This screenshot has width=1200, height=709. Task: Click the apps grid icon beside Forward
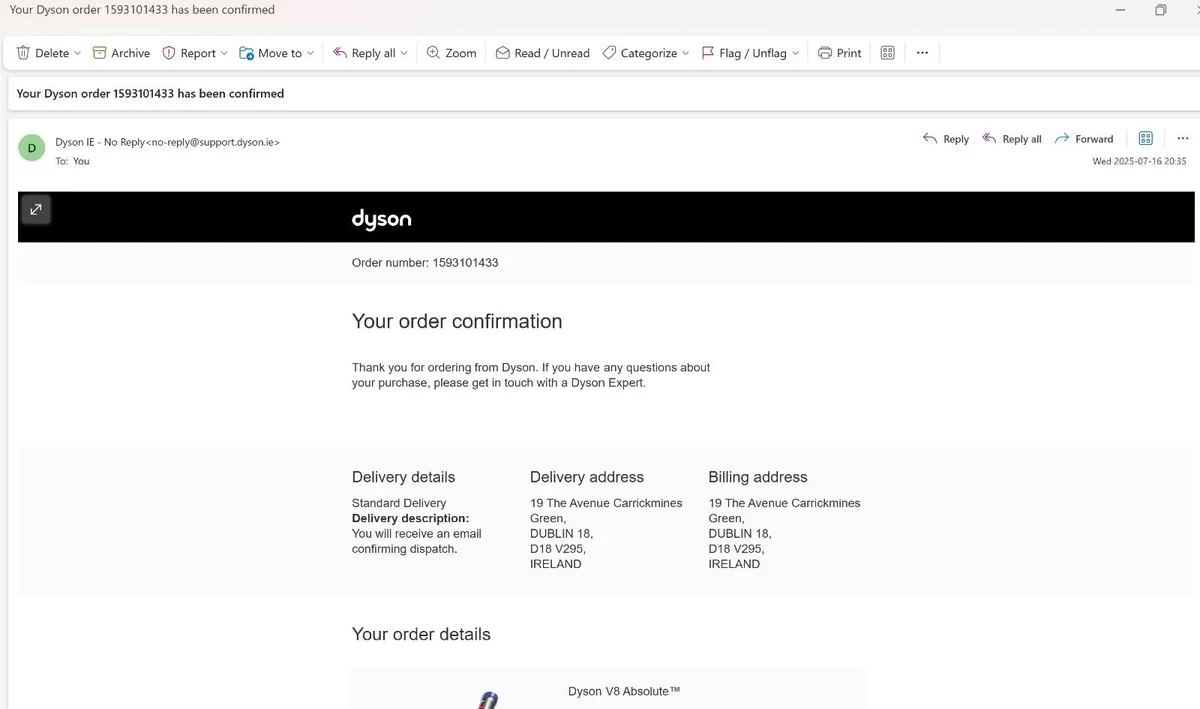pos(1146,139)
